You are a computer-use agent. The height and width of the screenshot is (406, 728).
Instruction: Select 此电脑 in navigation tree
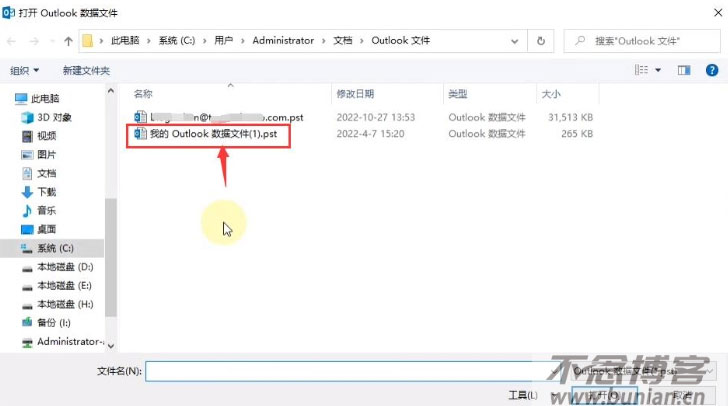pyautogui.click(x=45, y=98)
